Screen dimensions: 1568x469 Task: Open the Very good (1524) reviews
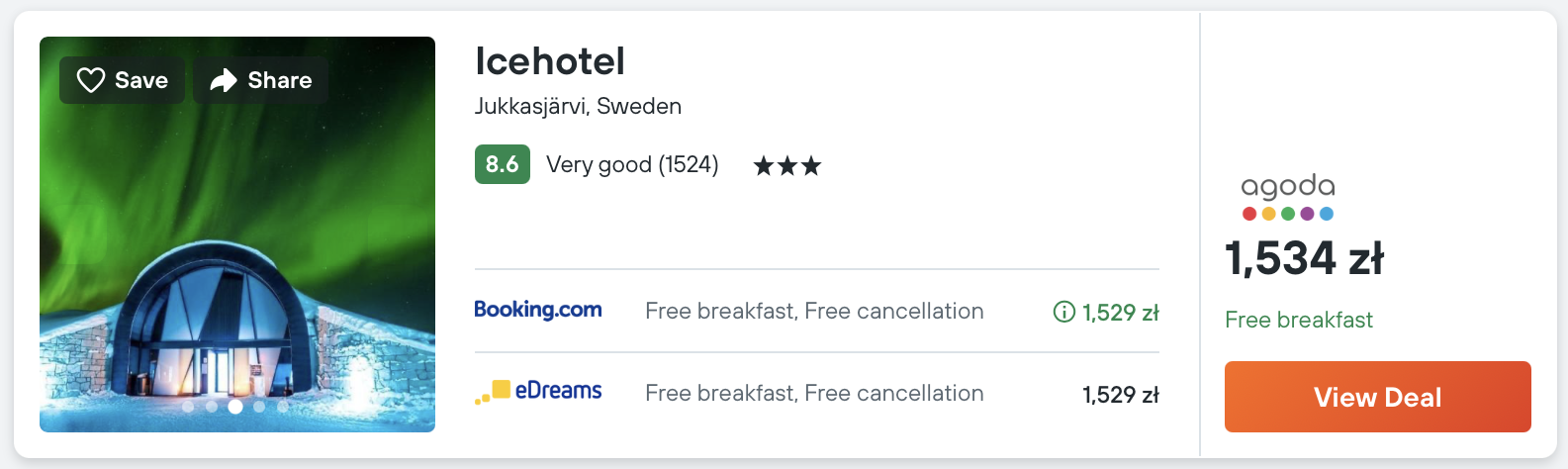[x=632, y=164]
